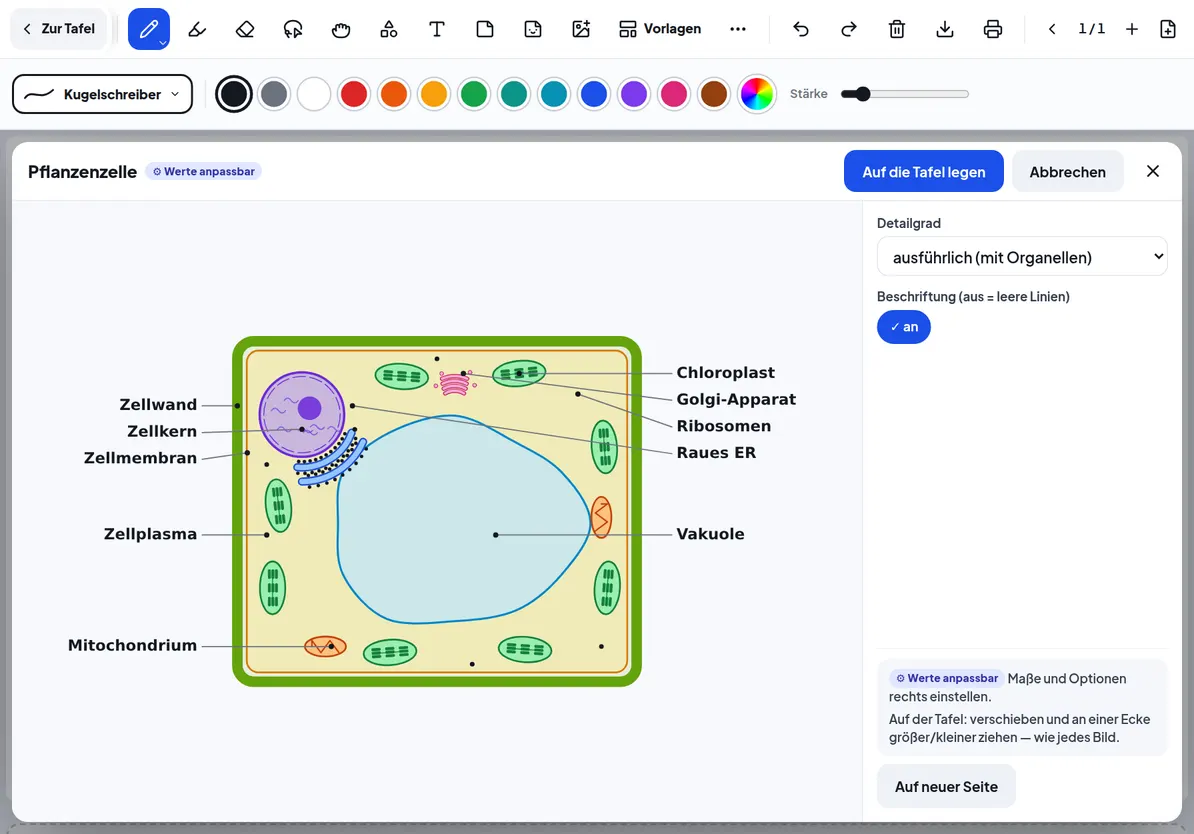Click the Auf neuer Seite button
Image resolution: width=1194 pixels, height=834 pixels.
click(x=947, y=786)
